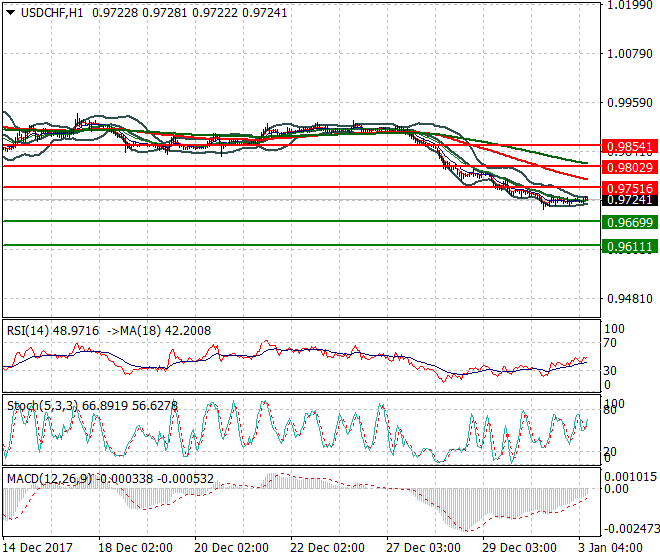Select the 29 Dec 03:00 time axis label
Image resolution: width=660 pixels, height=560 pixels.
(519, 548)
